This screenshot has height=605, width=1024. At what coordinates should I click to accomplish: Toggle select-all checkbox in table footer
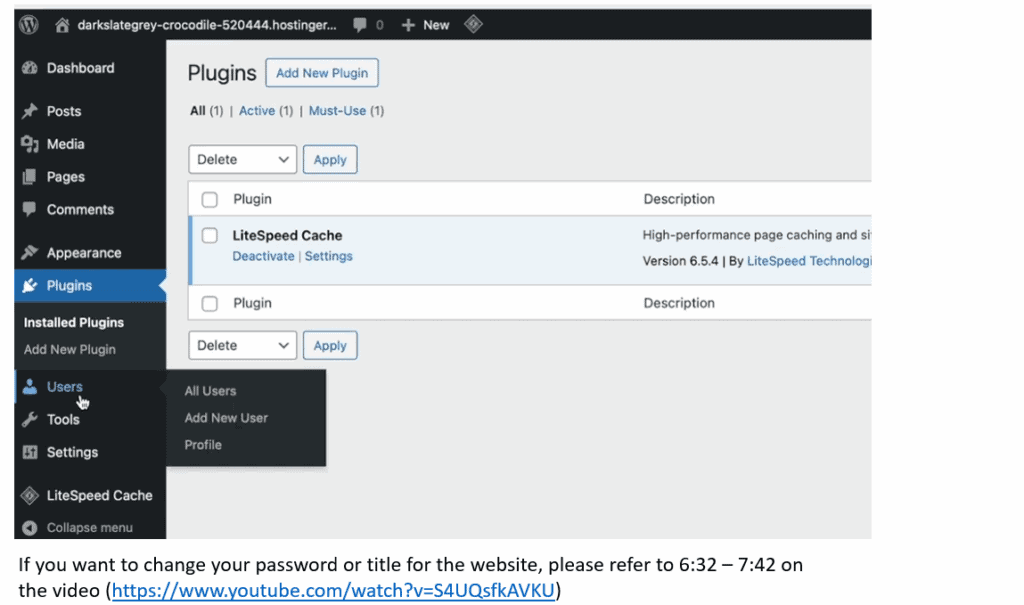coord(210,303)
